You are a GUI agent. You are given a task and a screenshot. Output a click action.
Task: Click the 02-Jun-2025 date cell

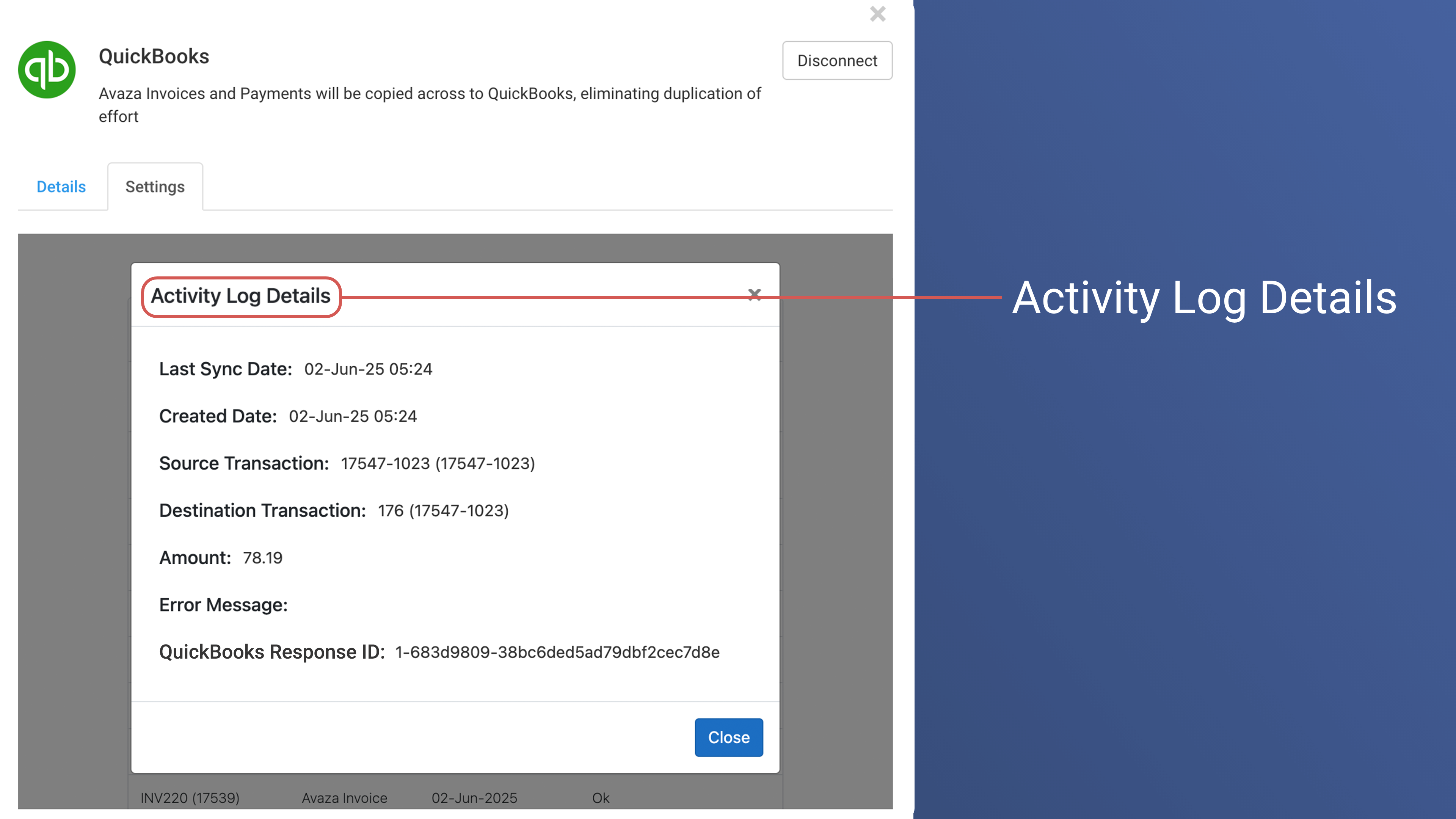474,797
